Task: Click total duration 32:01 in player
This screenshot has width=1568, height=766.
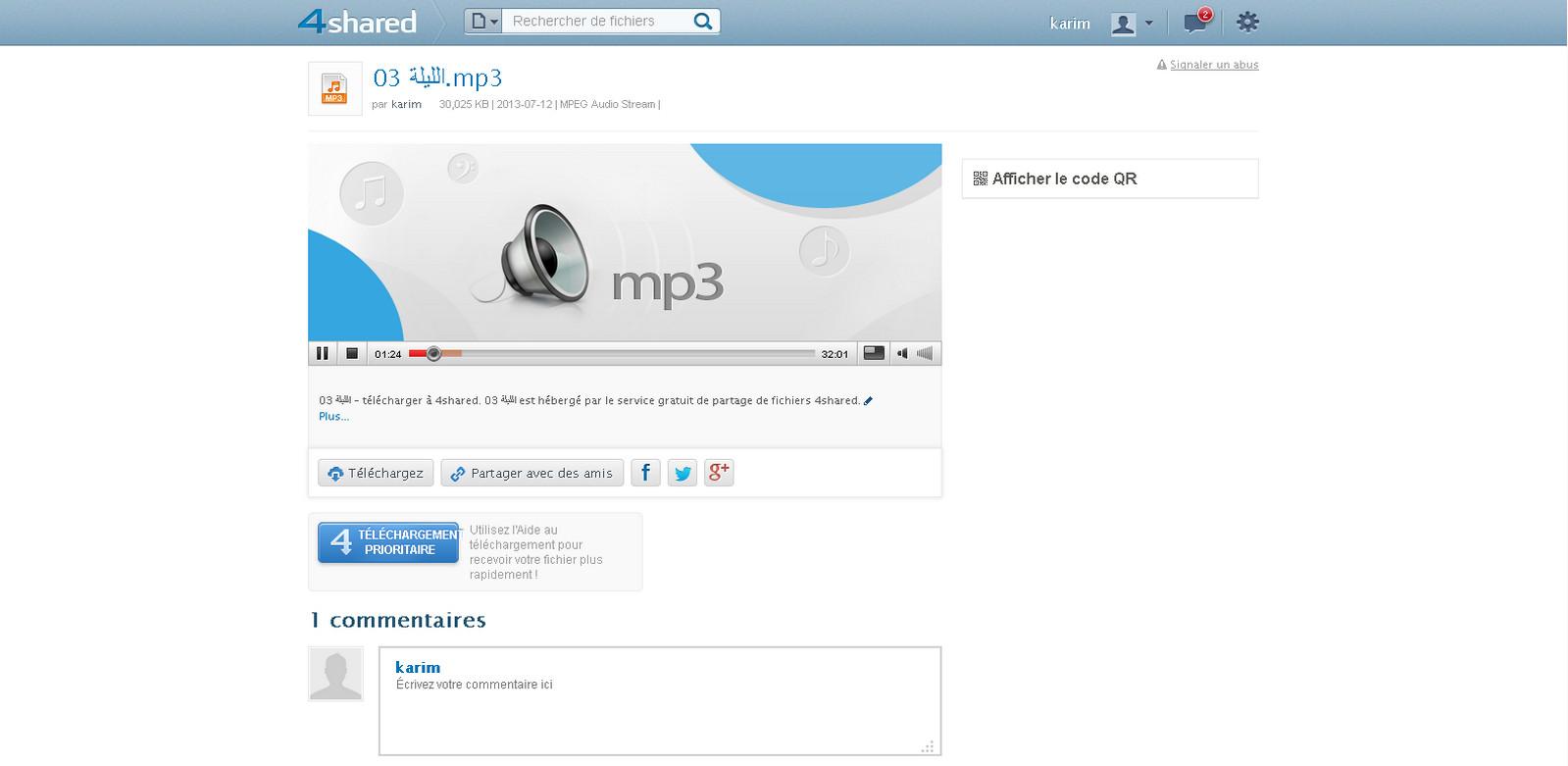Action: [x=835, y=354]
